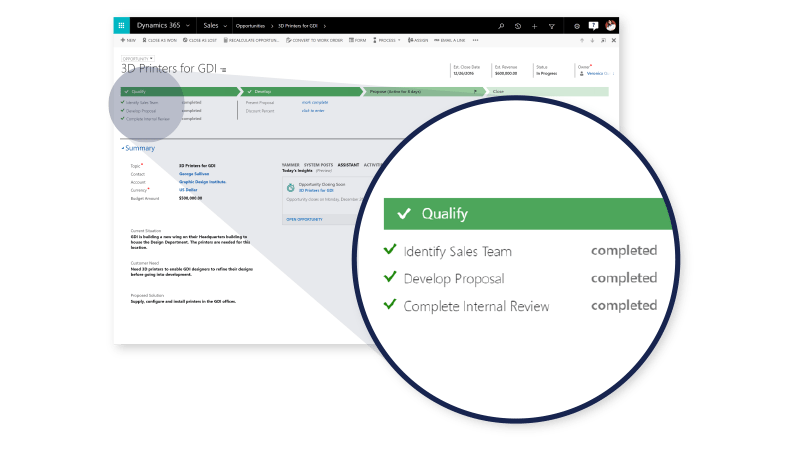The image size is (800, 450).
Task: Open the user profile avatar
Action: point(610,25)
